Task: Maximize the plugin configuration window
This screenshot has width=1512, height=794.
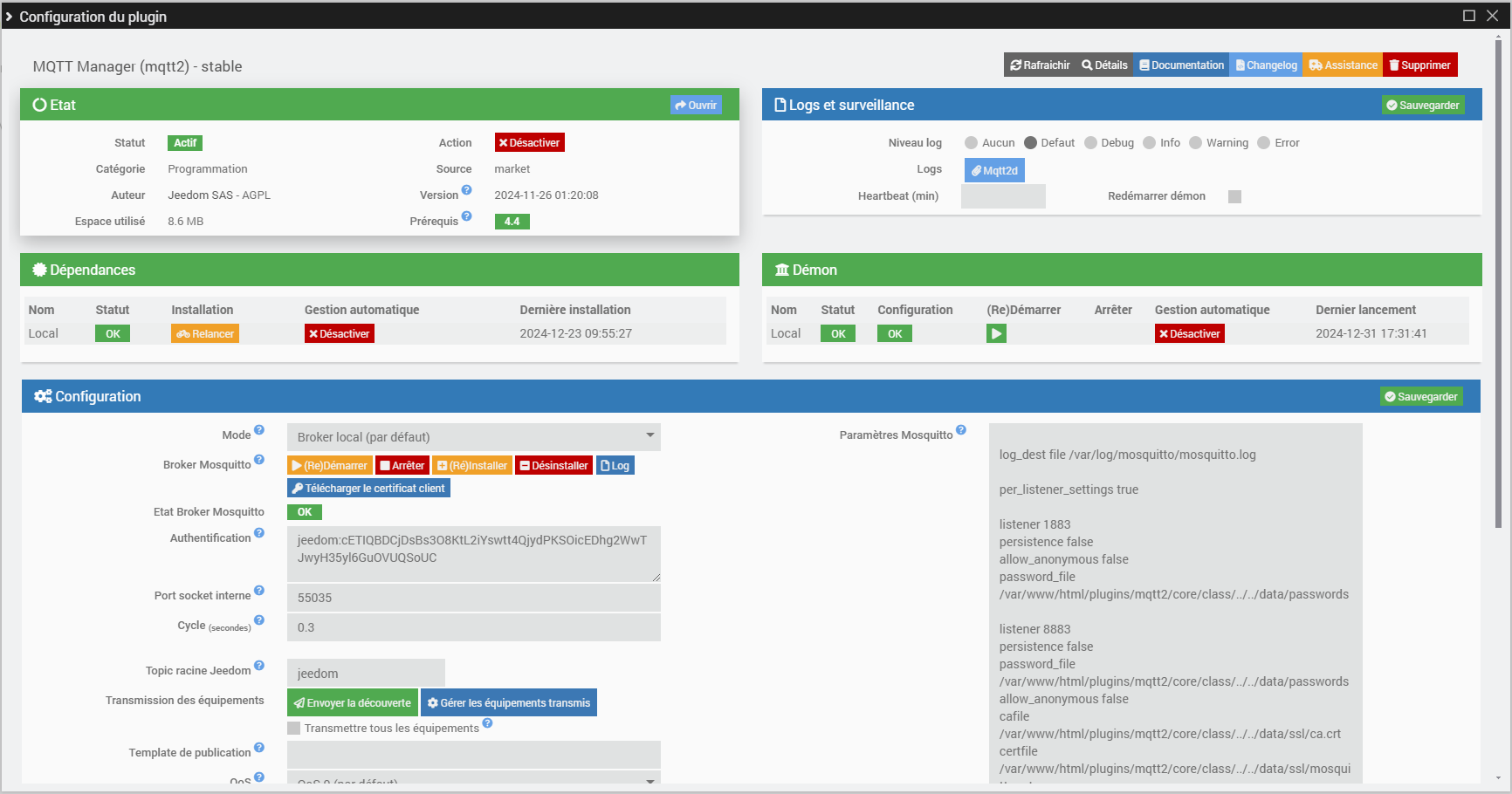Action: (x=1469, y=16)
